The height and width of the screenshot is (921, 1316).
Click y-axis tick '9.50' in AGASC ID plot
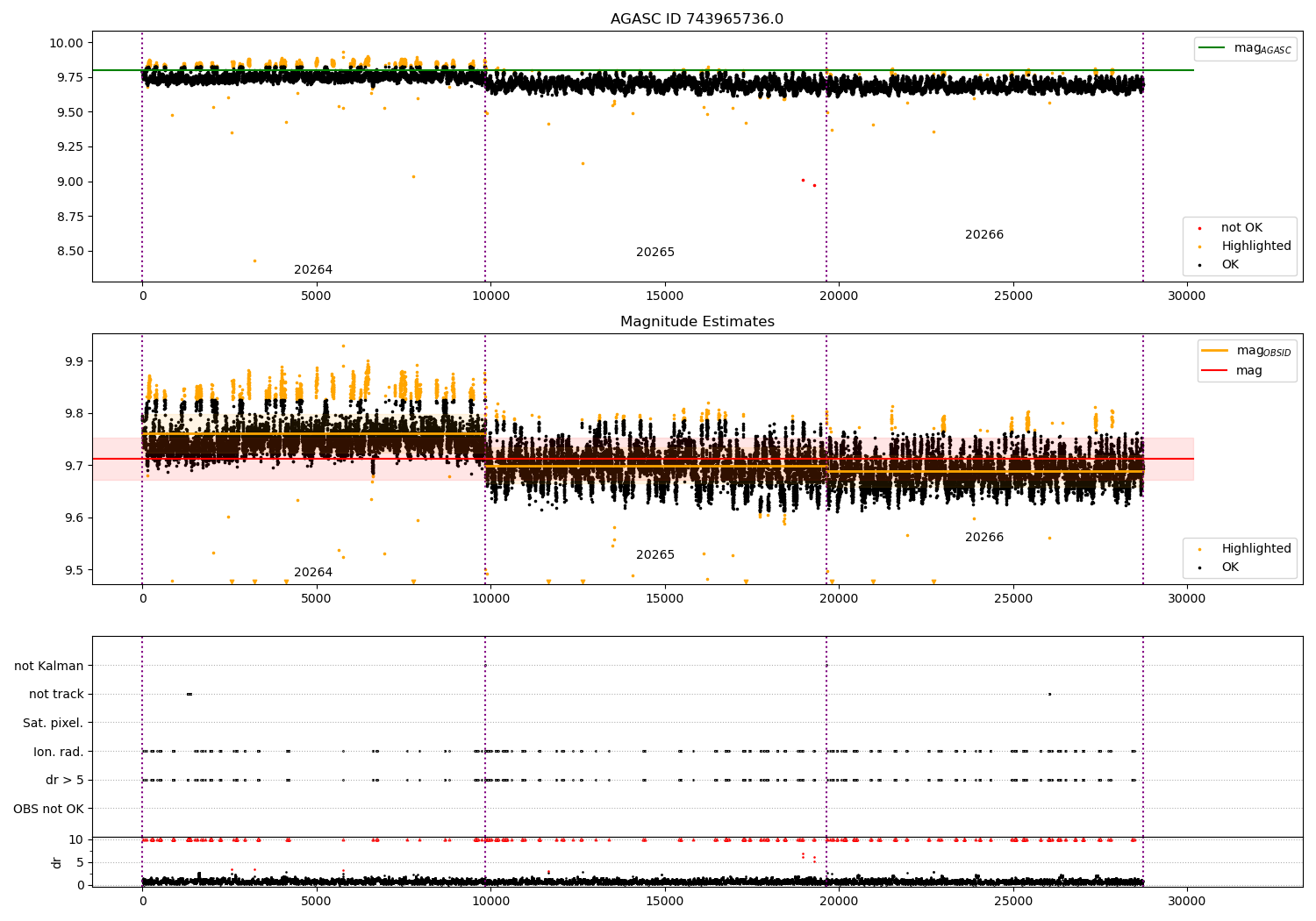(68, 112)
